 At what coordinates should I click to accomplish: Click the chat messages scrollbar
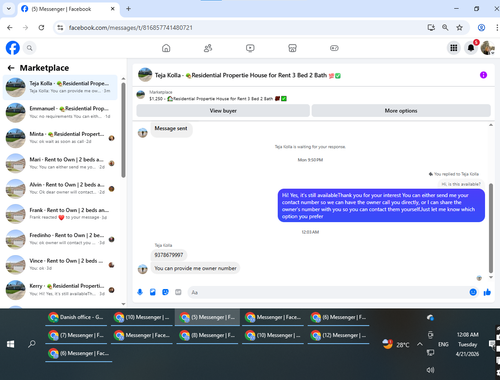click(x=491, y=228)
